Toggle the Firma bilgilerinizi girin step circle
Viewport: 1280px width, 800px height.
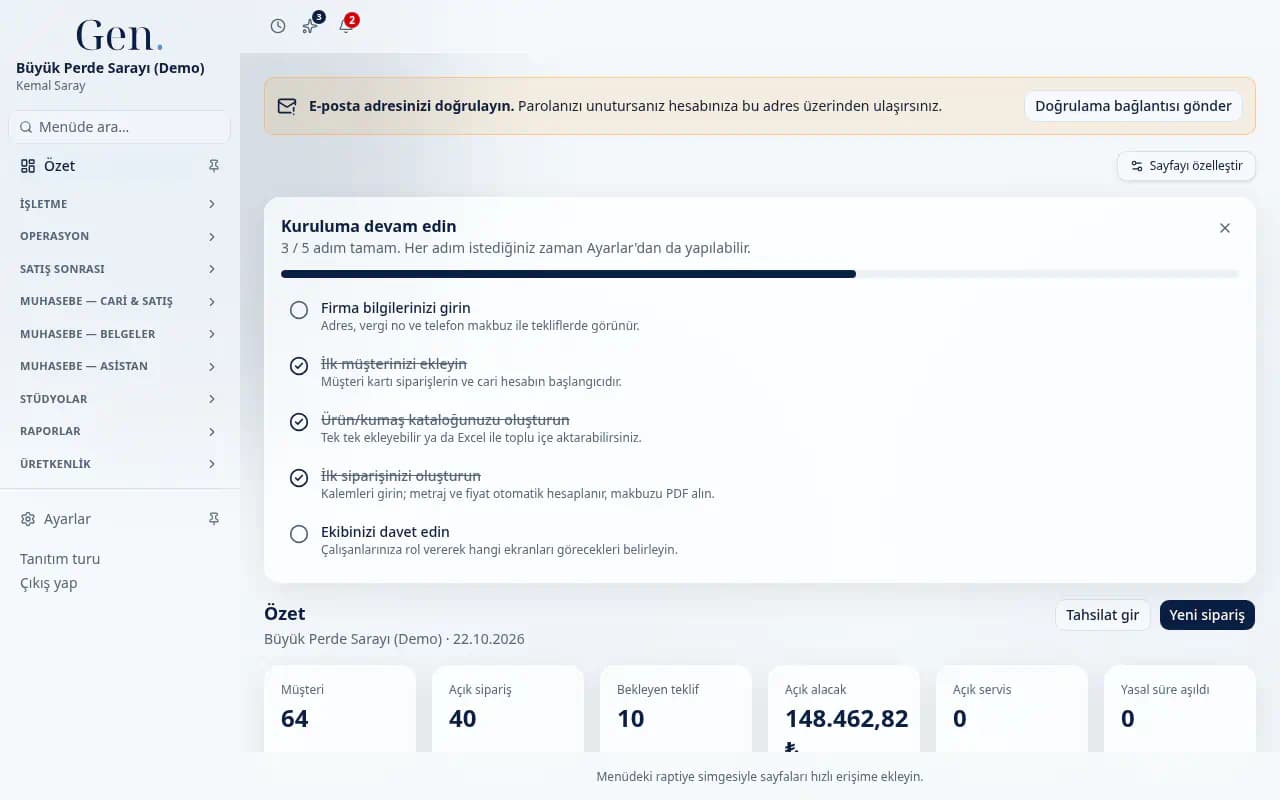(299, 310)
